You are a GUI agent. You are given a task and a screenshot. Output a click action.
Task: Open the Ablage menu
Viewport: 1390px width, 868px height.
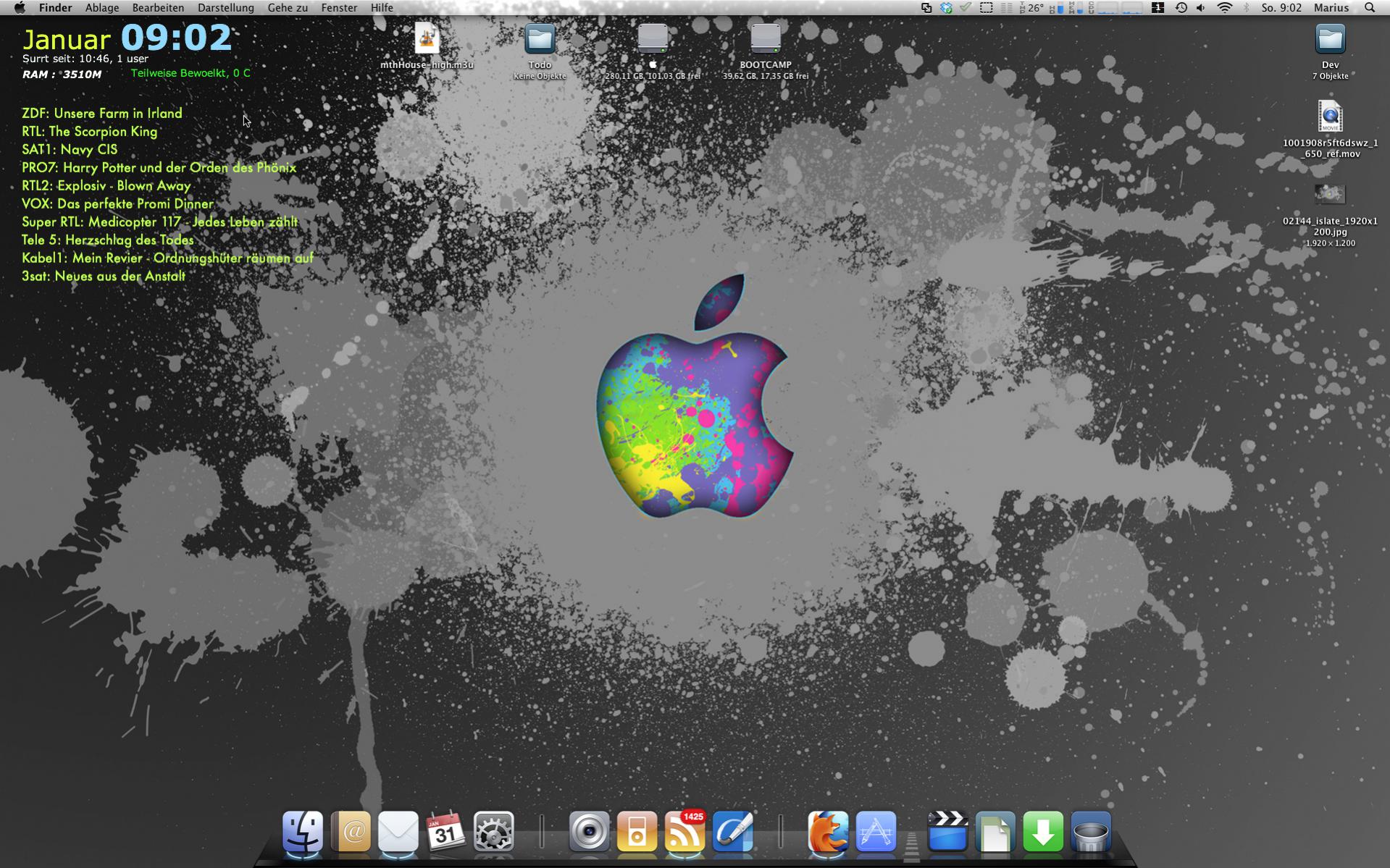coord(102,8)
